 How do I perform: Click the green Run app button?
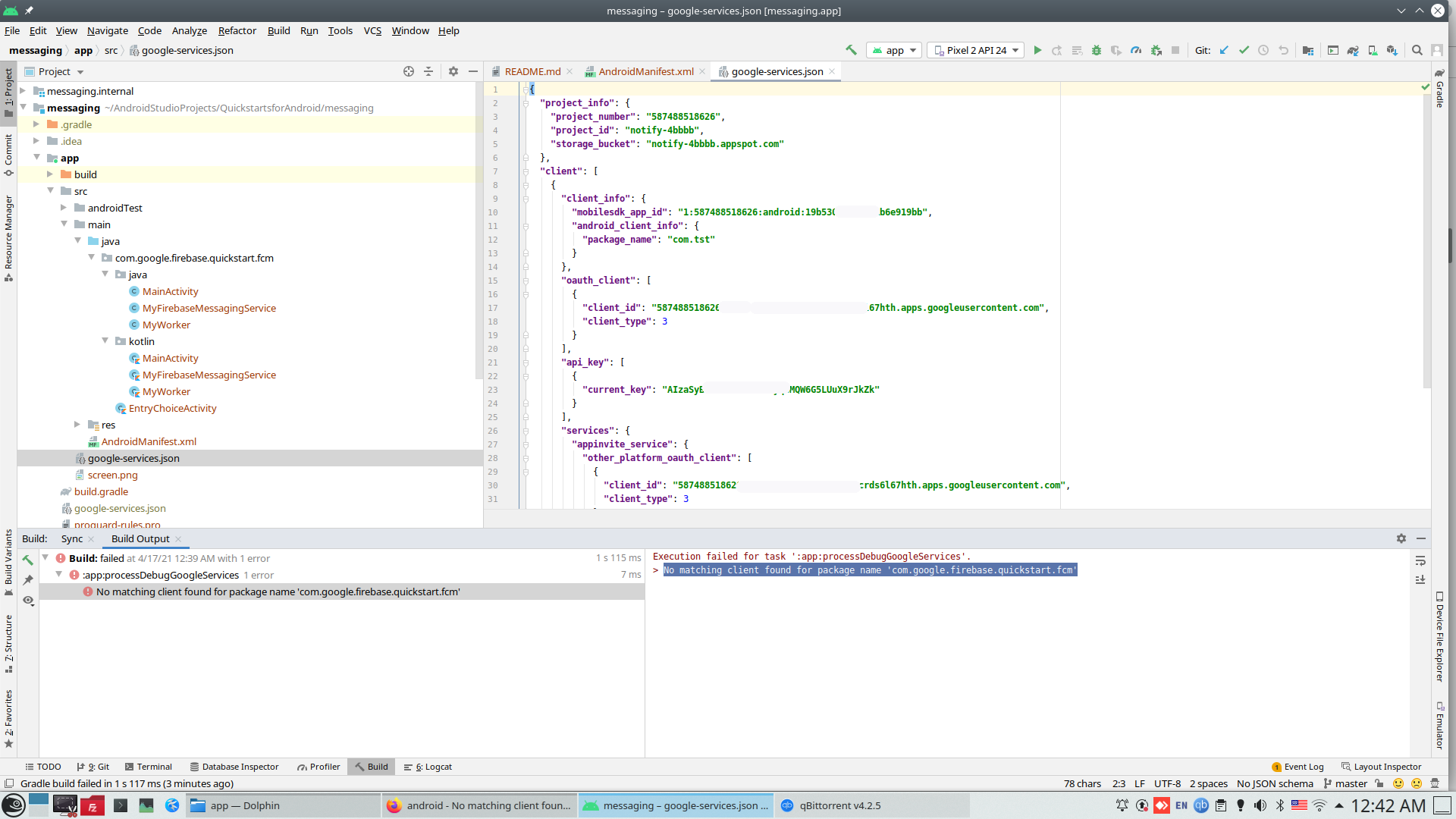[1037, 50]
